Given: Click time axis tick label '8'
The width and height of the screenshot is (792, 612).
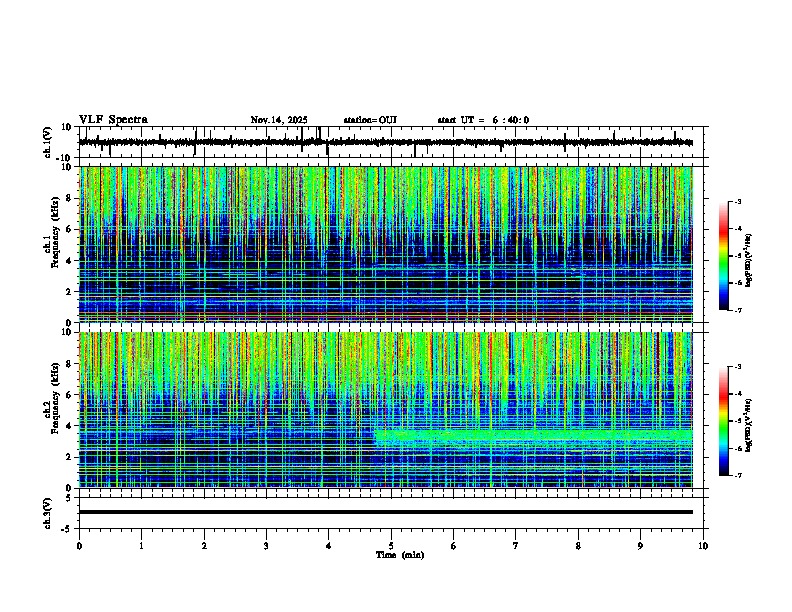Looking at the screenshot, I should tap(578, 546).
